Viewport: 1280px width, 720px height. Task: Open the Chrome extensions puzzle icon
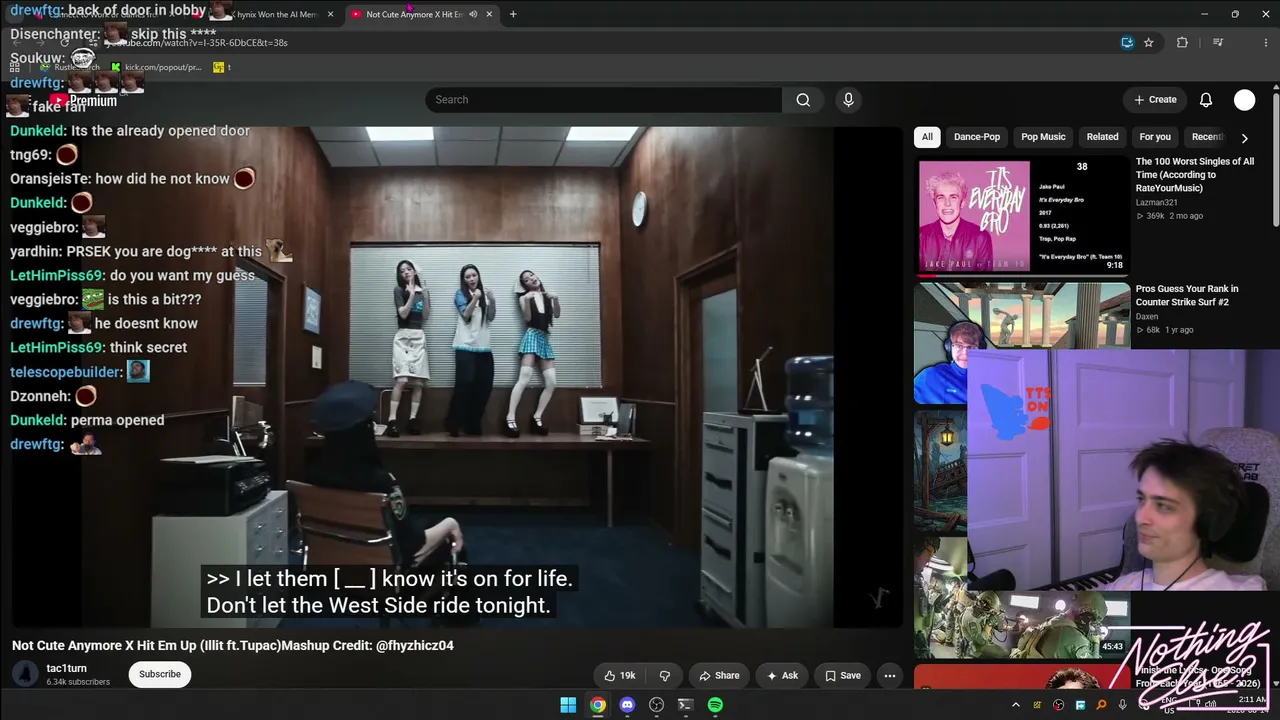coord(1182,43)
